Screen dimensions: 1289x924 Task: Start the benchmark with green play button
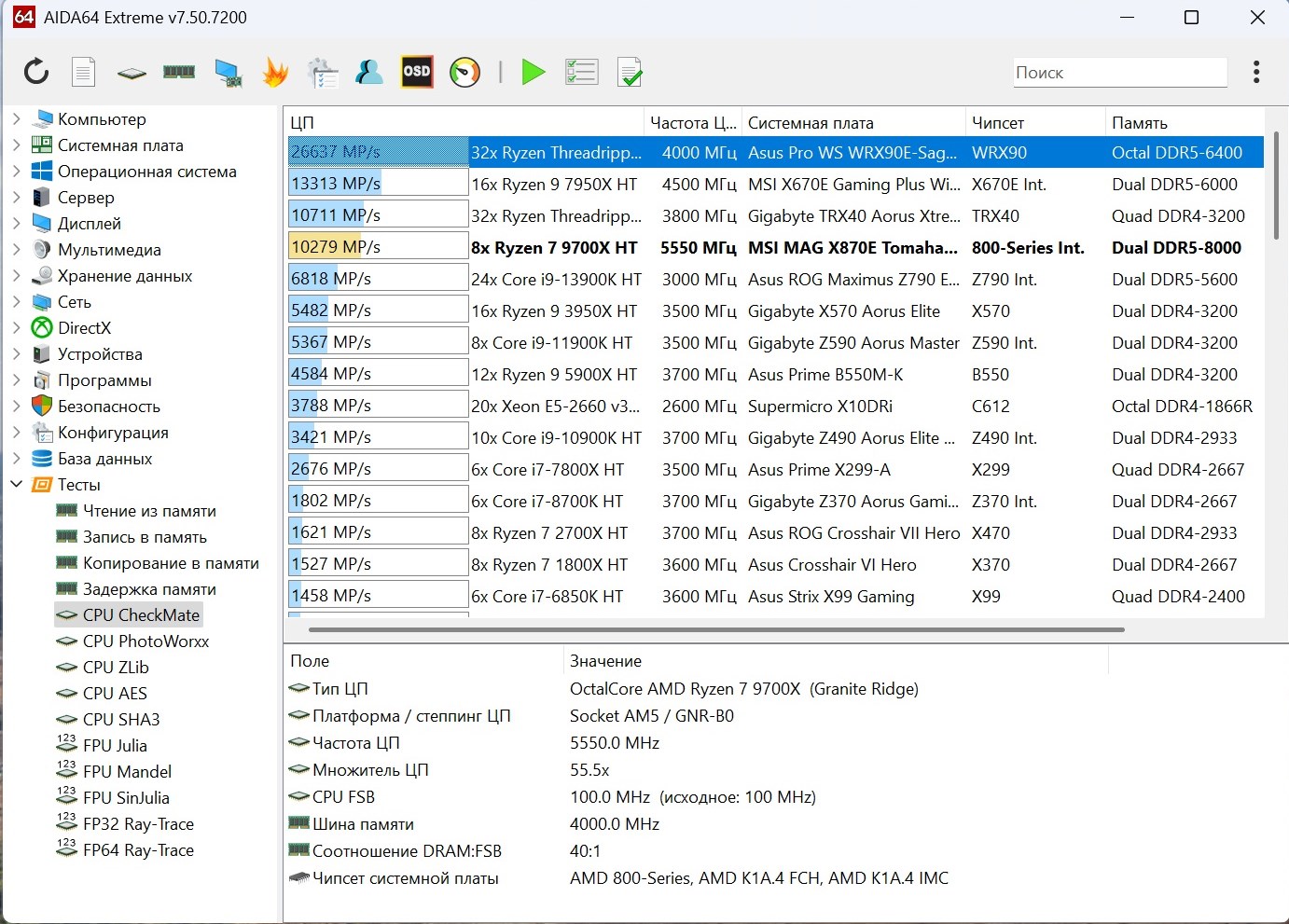coord(534,72)
